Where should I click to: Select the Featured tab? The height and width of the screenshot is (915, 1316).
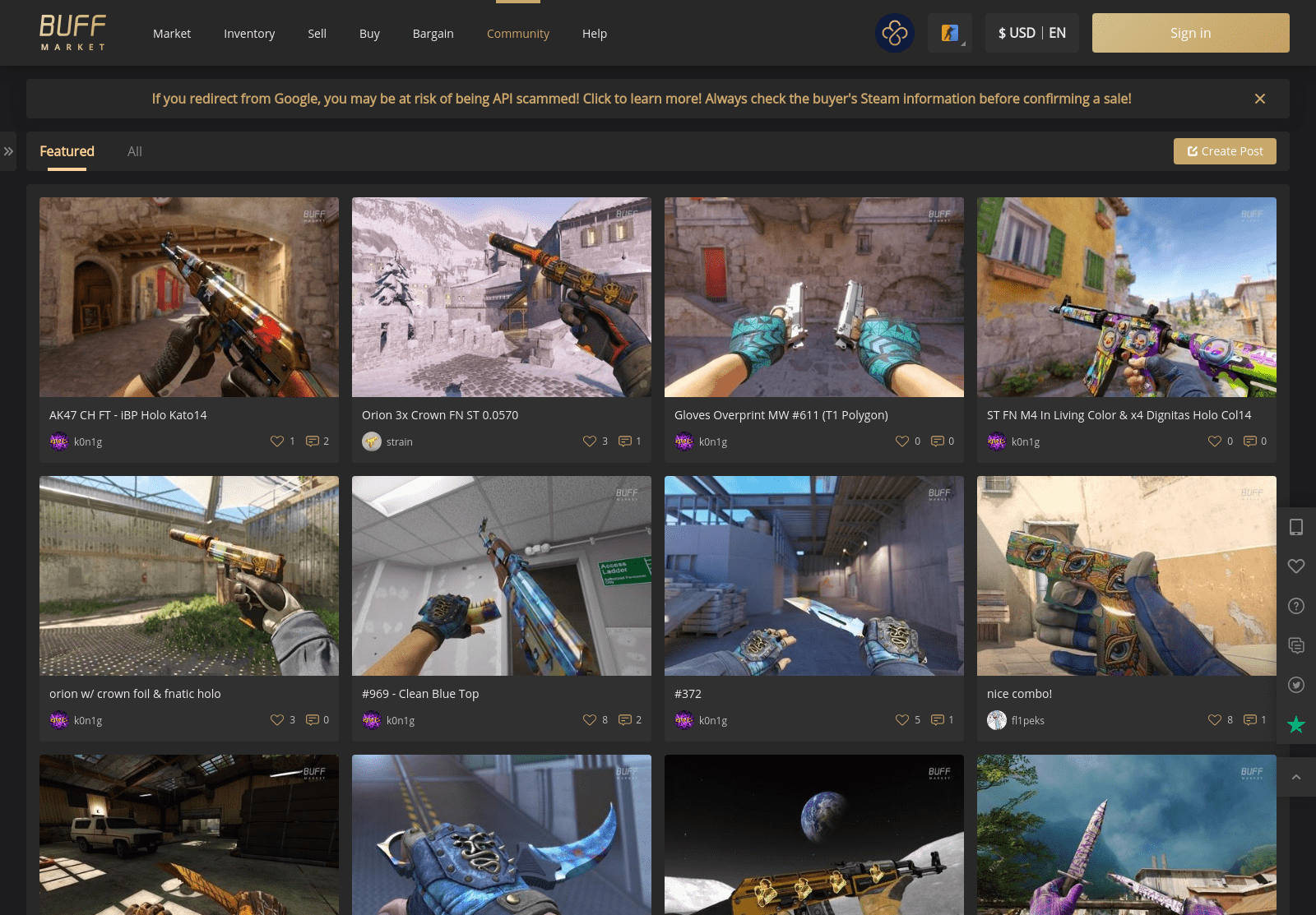[x=67, y=151]
